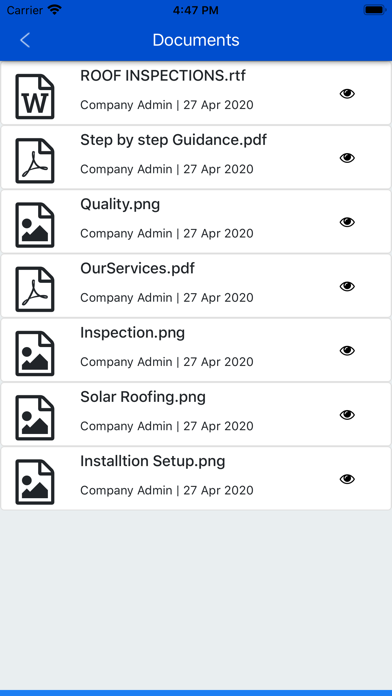View Solar Roofing.png via eye icon
Image resolution: width=392 pixels, height=696 pixels.
coord(347,415)
